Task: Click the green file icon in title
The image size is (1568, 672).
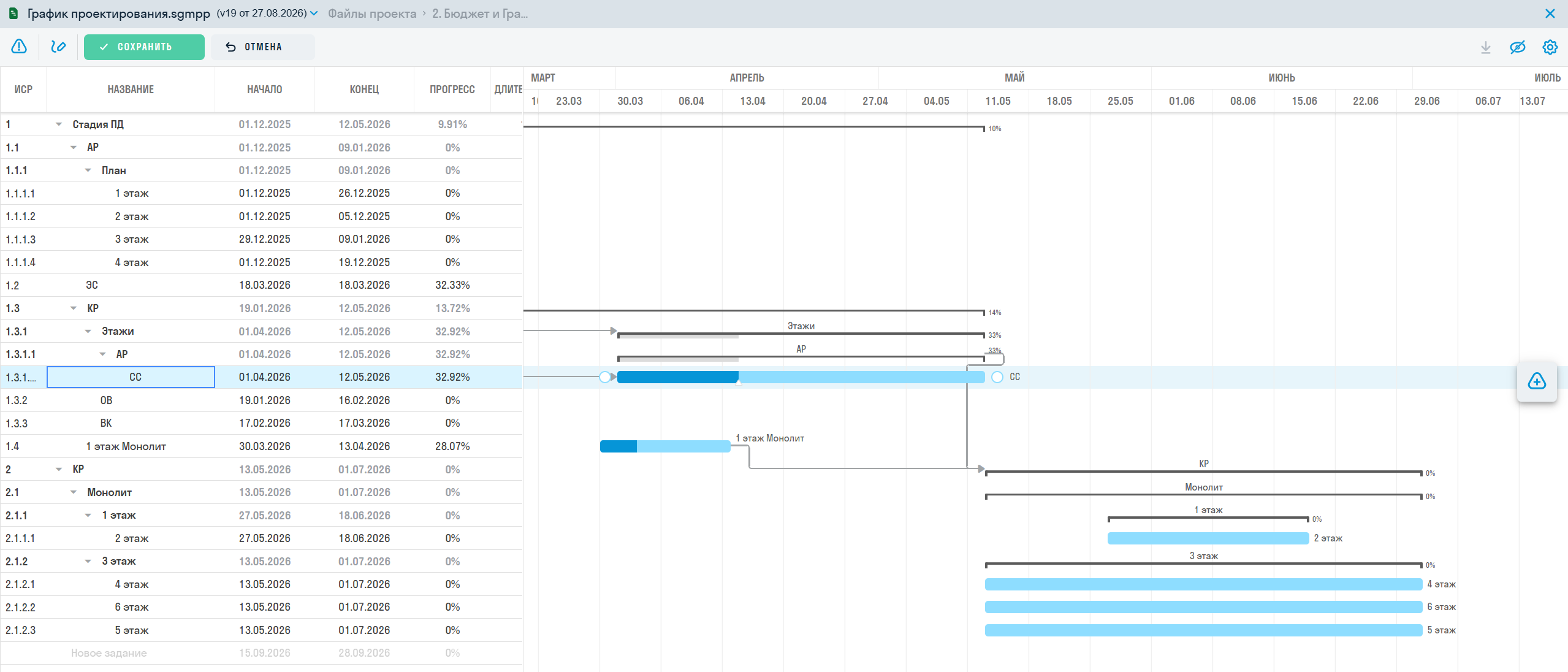Action: coord(13,13)
